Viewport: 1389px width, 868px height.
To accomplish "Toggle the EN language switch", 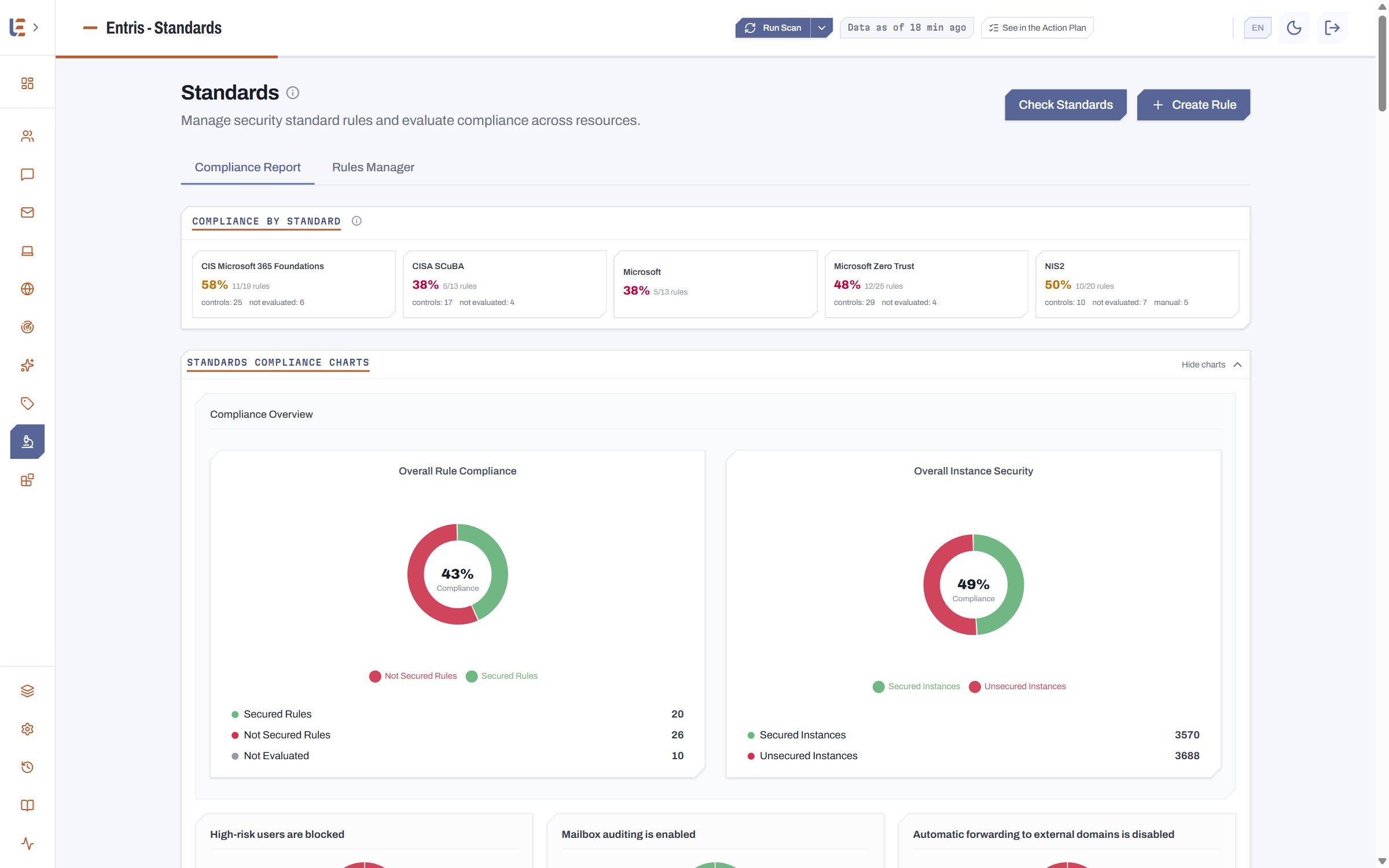I will 1258,28.
